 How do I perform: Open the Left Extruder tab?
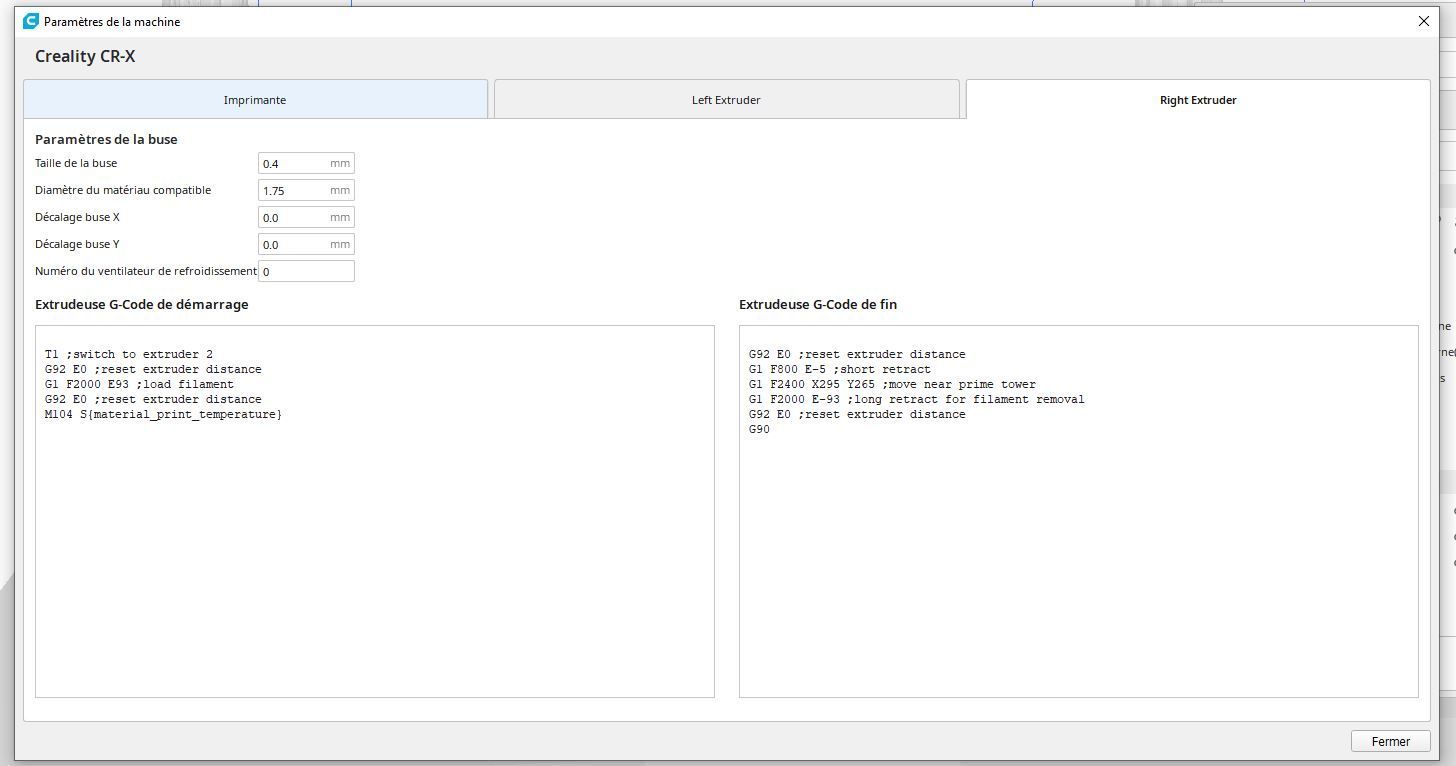tap(726, 100)
